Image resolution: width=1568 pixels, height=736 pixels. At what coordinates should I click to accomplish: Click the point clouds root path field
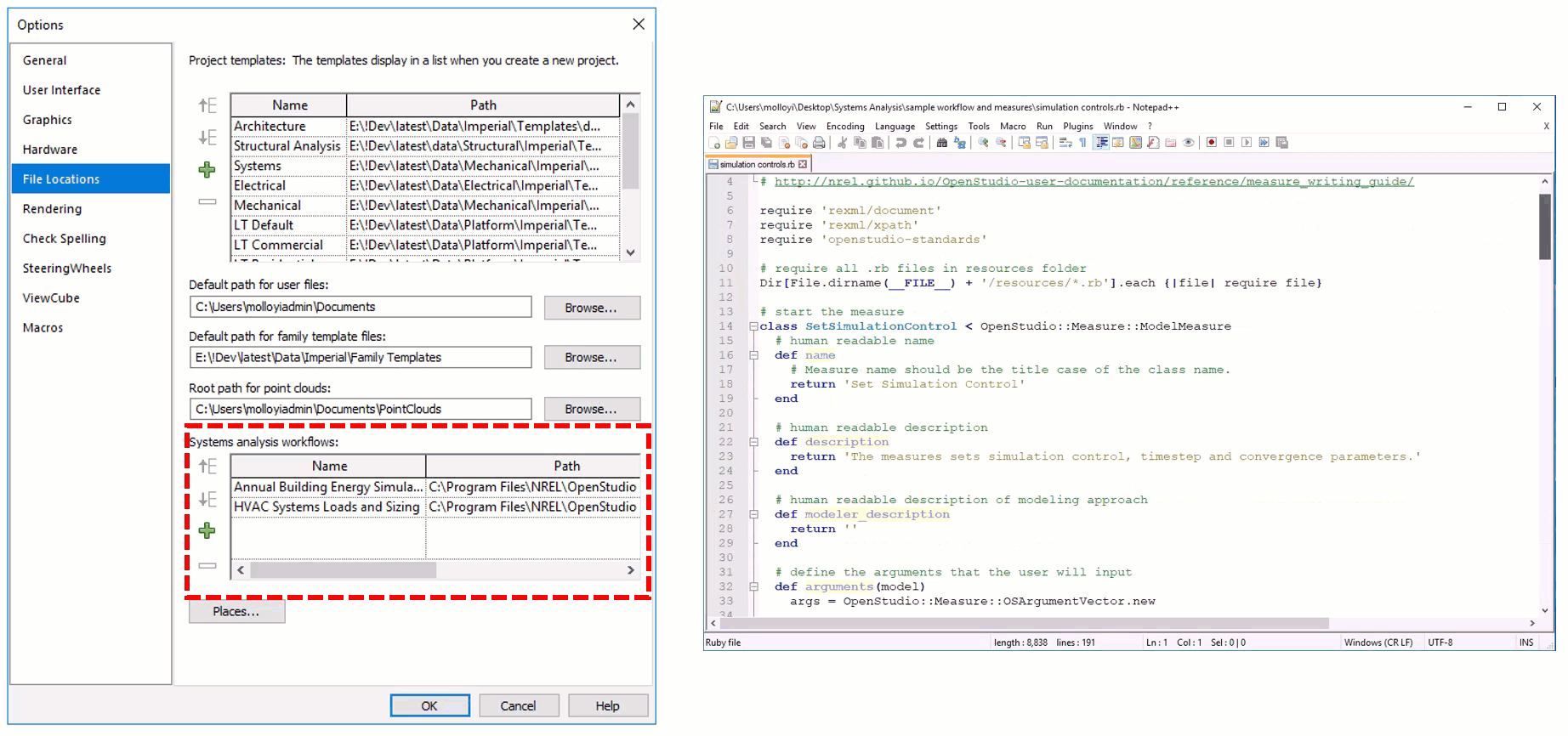click(x=361, y=409)
